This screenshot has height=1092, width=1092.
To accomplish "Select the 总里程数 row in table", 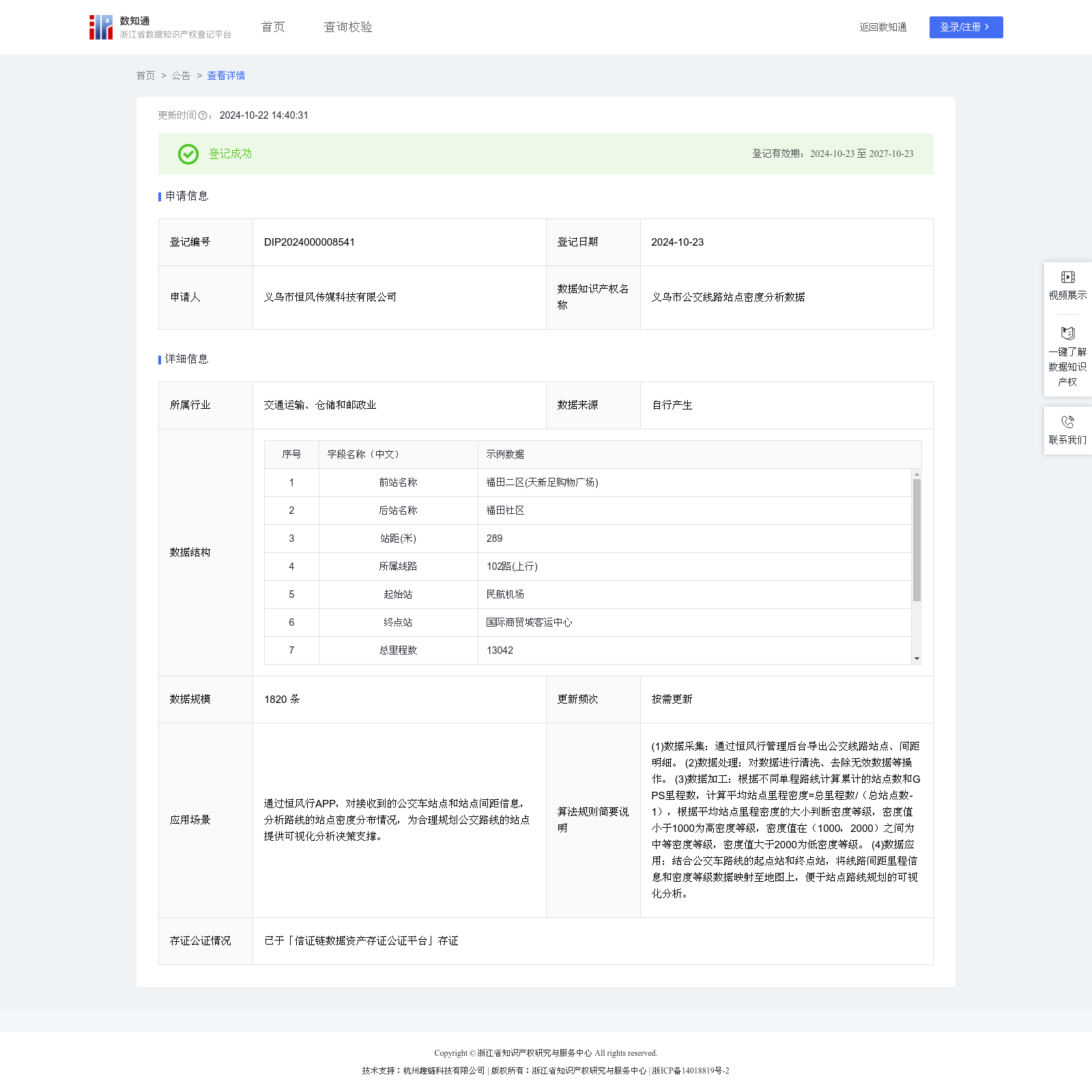I will click(x=398, y=650).
